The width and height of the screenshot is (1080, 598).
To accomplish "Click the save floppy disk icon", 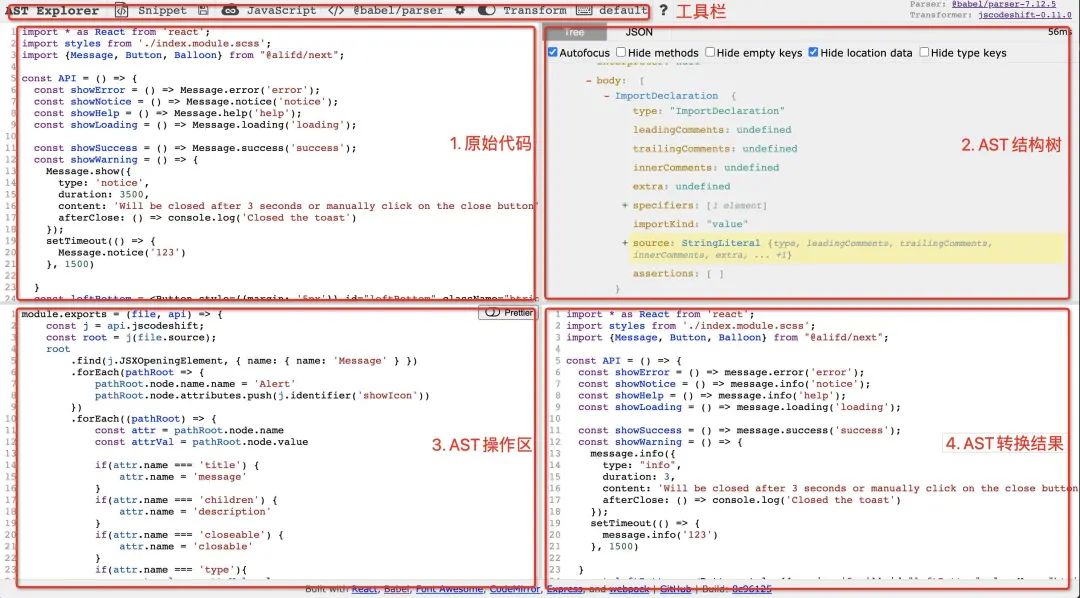I will point(204,10).
